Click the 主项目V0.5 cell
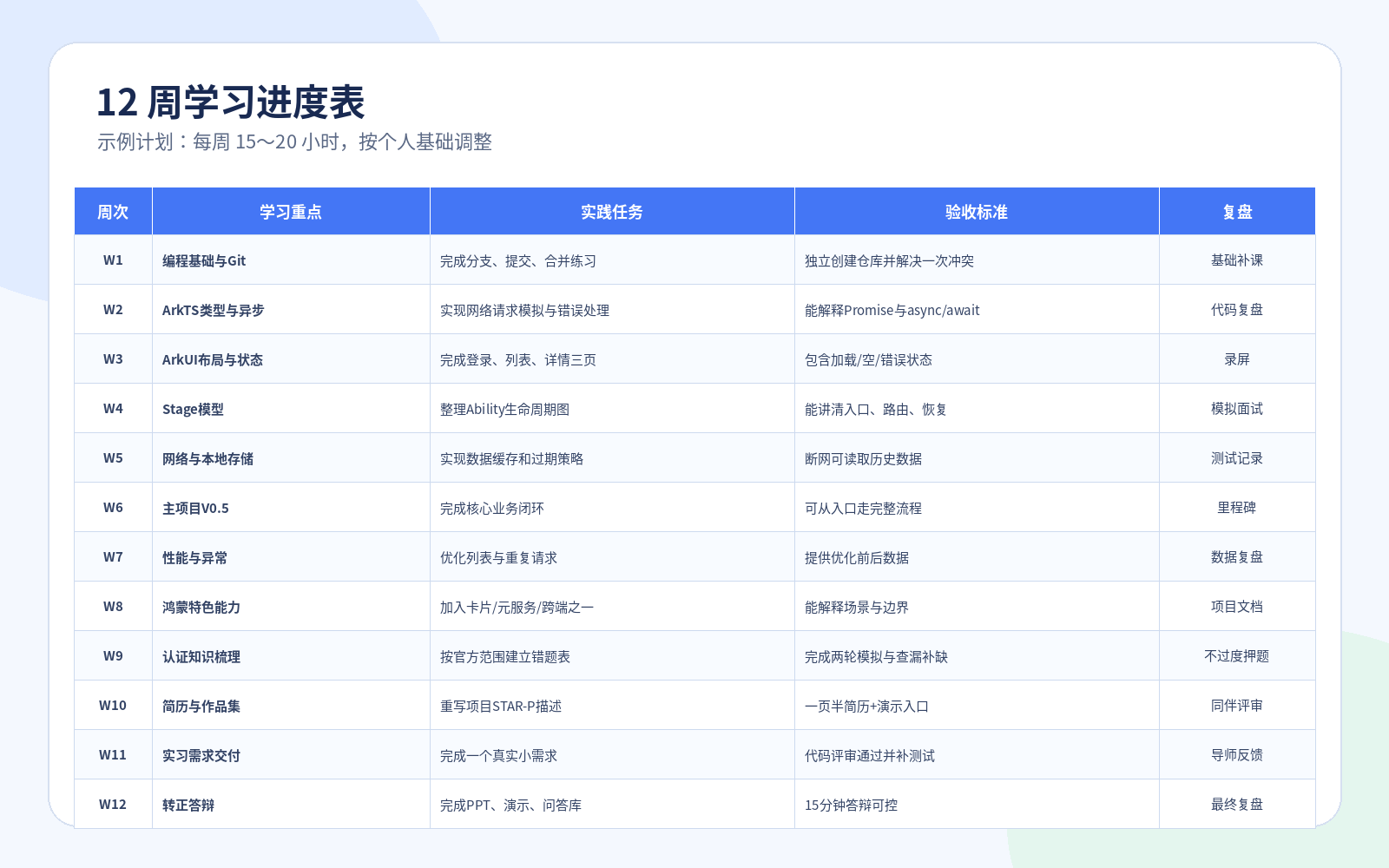Screen dimensions: 1389x868 point(291,507)
